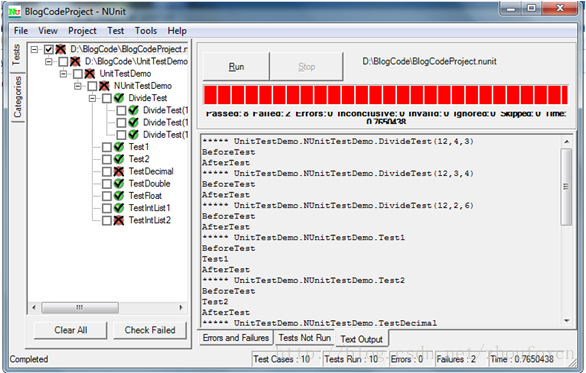The width and height of the screenshot is (586, 373).
Task: Click red cross icon beside TestIntList2
Action: (119, 220)
